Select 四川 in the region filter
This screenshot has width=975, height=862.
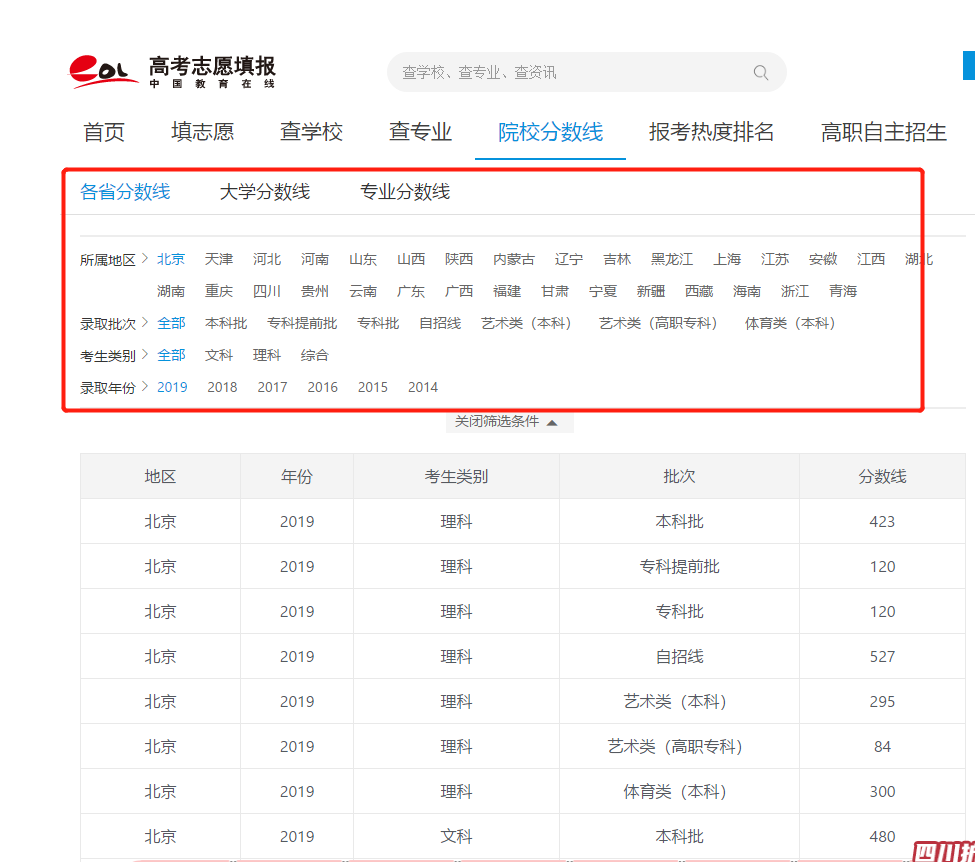(267, 291)
